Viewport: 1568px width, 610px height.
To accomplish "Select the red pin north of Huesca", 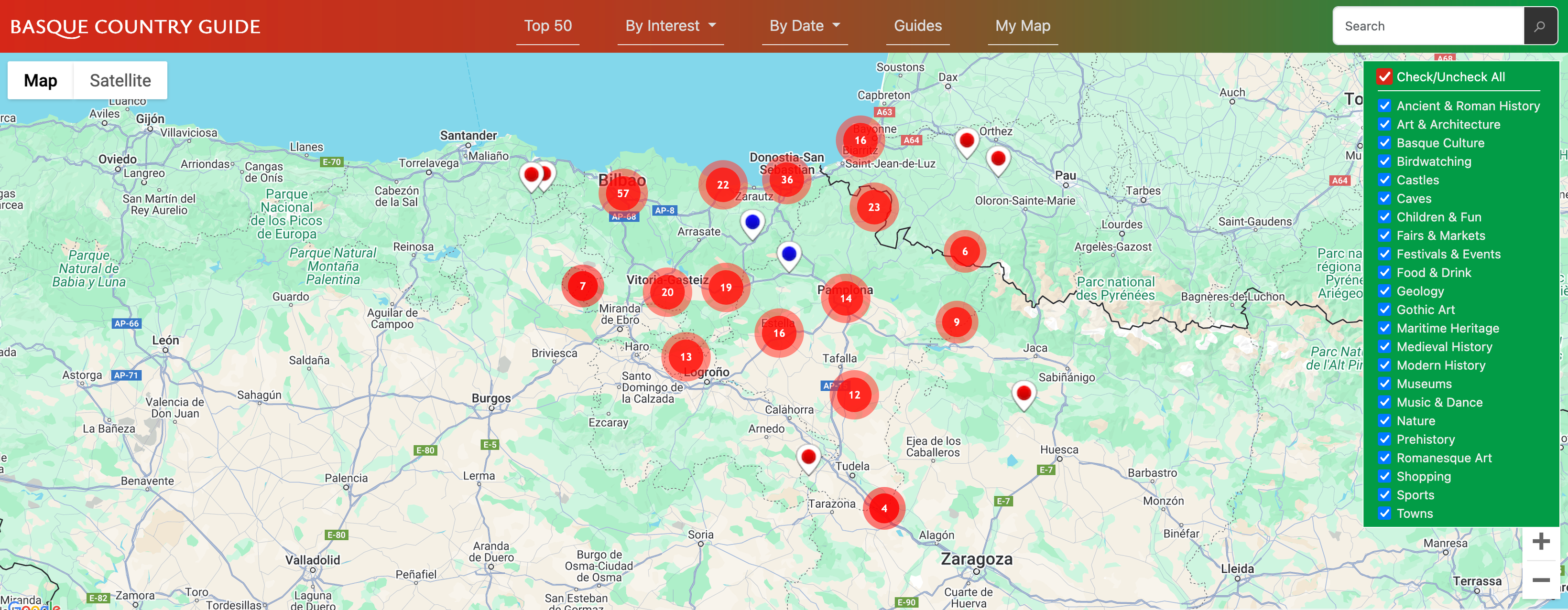I will pyautogui.click(x=1024, y=396).
